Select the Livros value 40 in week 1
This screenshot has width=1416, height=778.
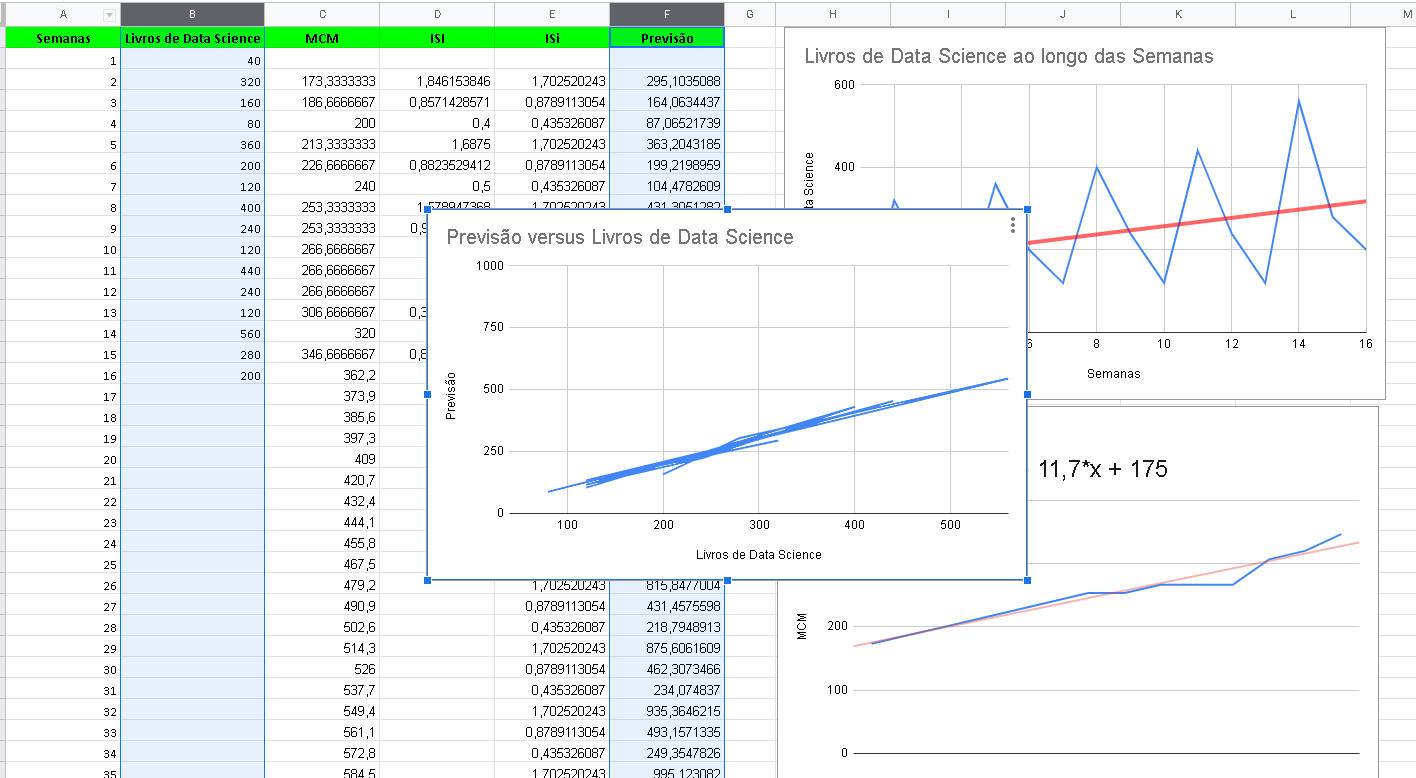tap(192, 60)
